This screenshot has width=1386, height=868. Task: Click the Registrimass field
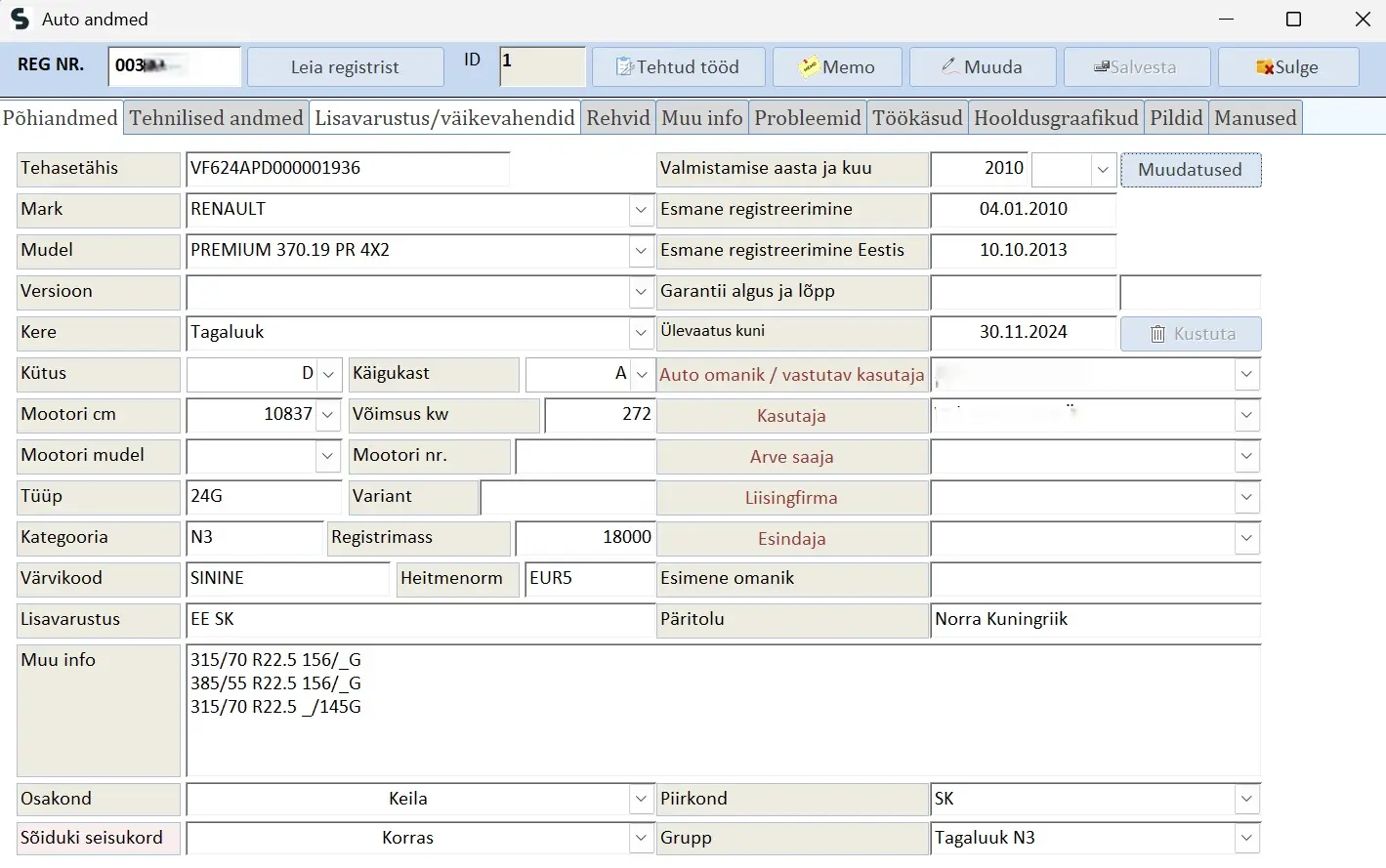coord(585,538)
